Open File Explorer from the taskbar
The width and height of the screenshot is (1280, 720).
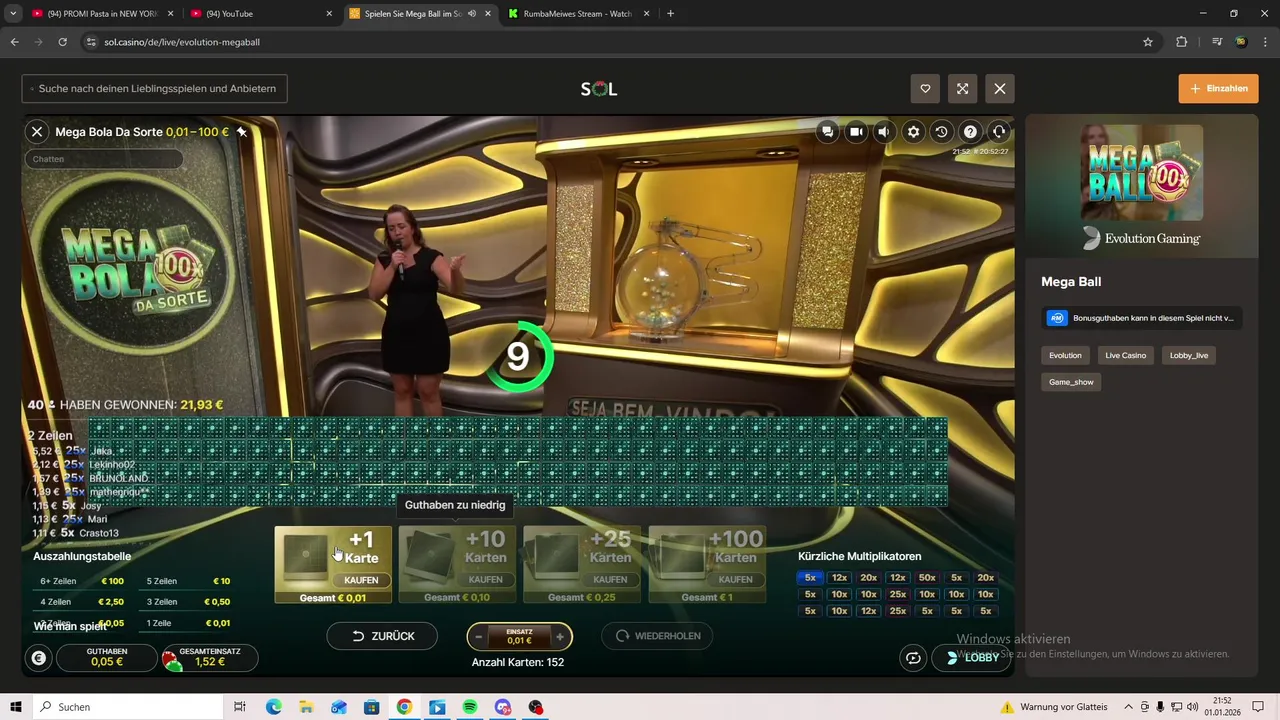click(306, 707)
